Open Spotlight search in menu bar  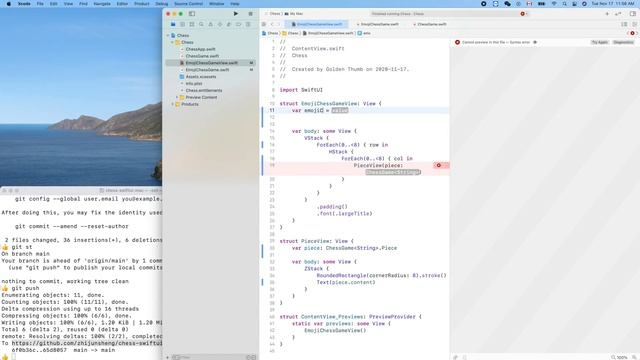(564, 4)
